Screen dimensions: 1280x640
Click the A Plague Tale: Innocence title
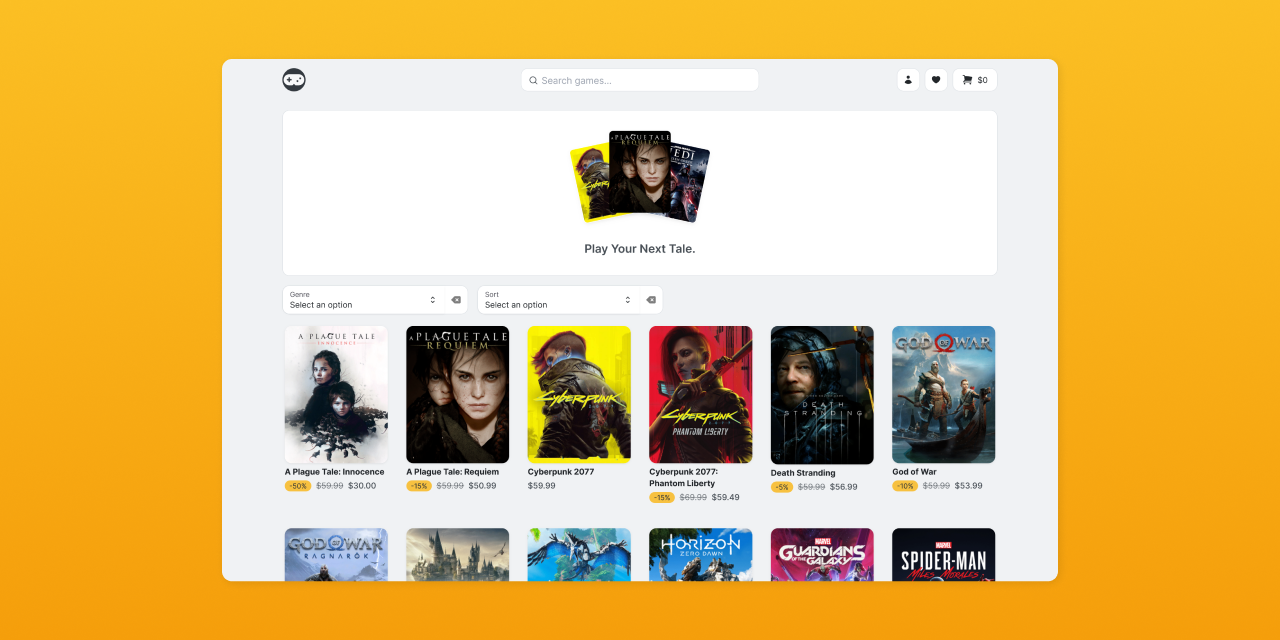click(x=335, y=472)
